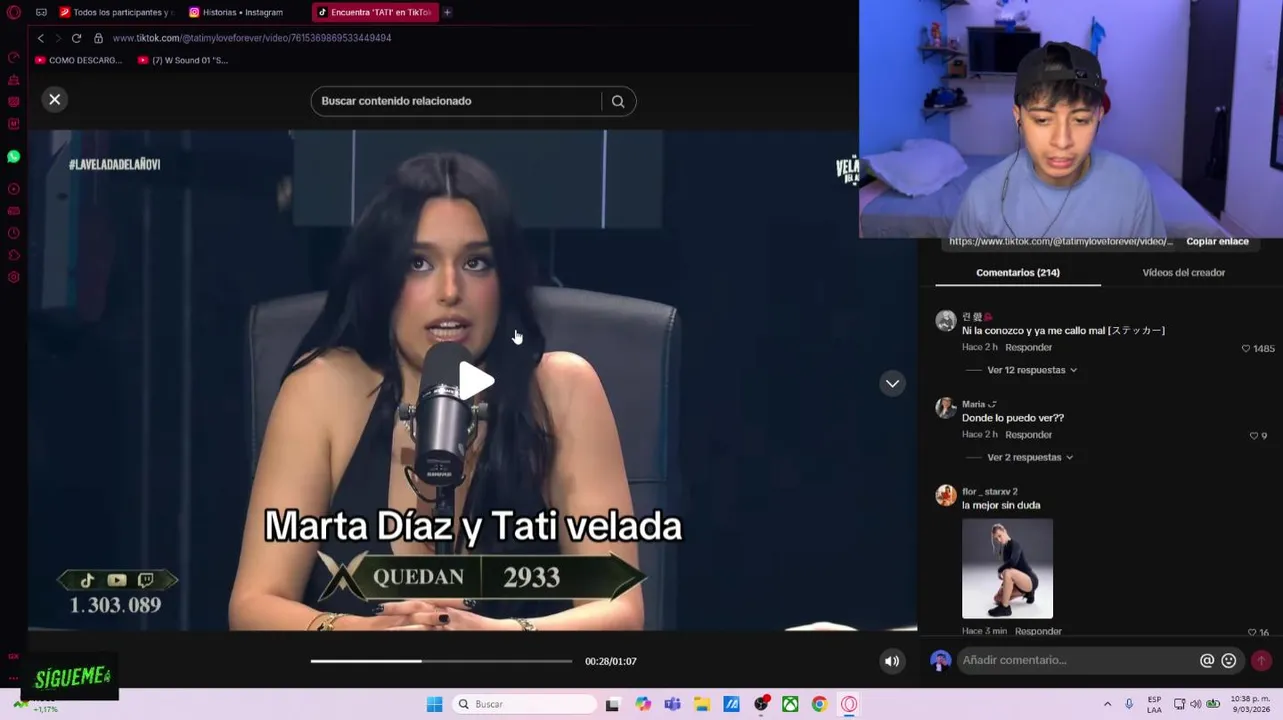Go to next video with down arrow
The image size is (1283, 720).
pos(892,383)
